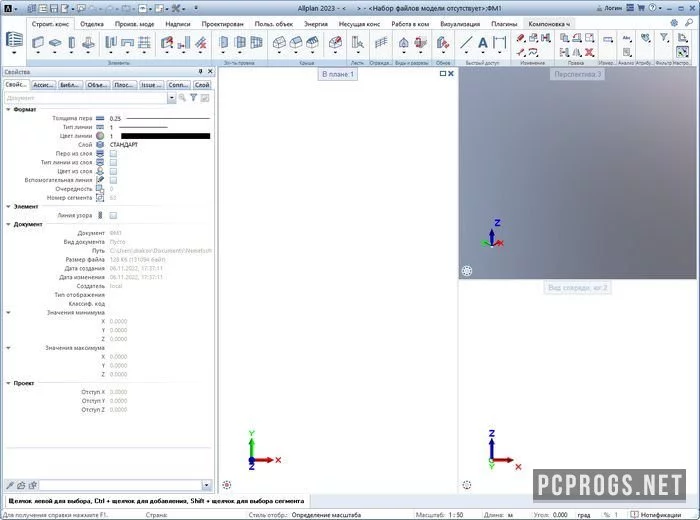Click the filter funnel in Properties panel
The image size is (700, 520).
(x=193, y=98)
